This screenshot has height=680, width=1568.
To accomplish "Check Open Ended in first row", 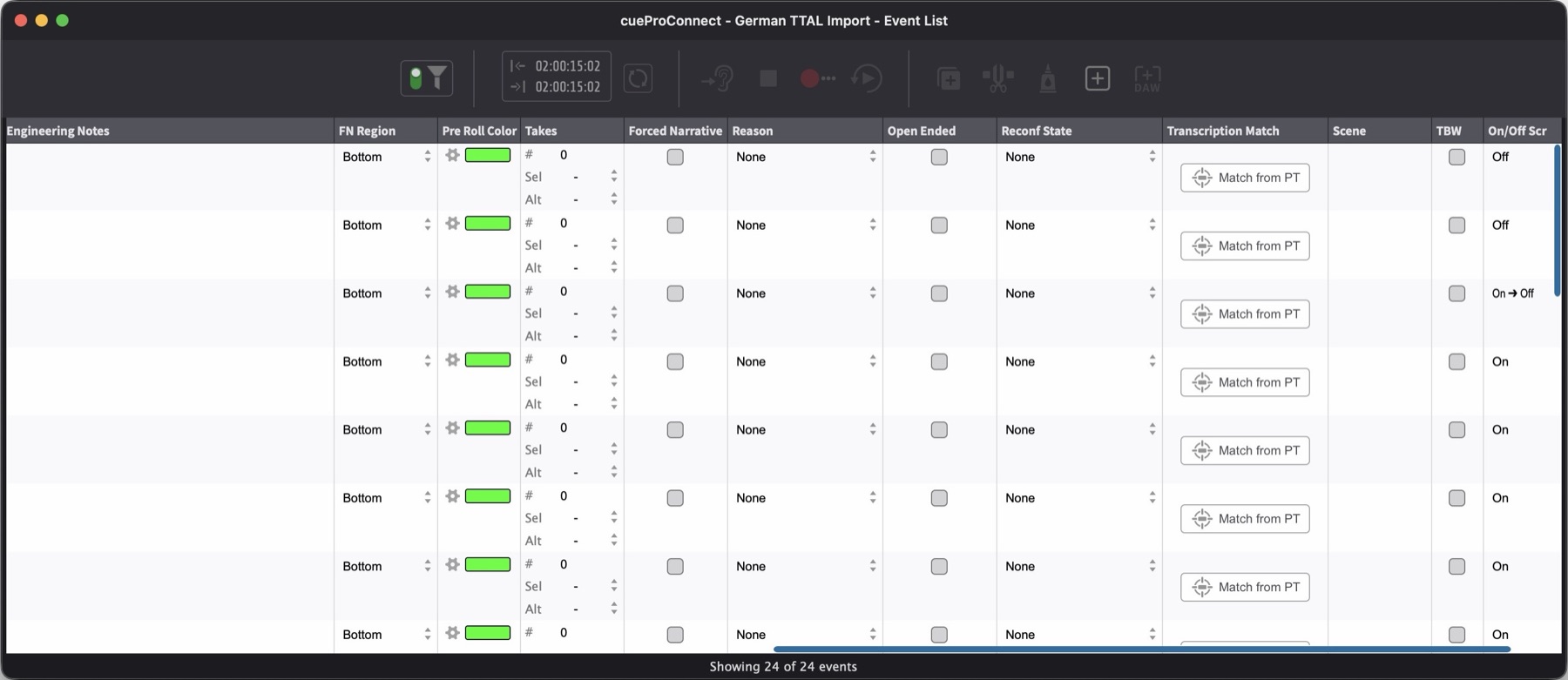I will [x=939, y=158].
